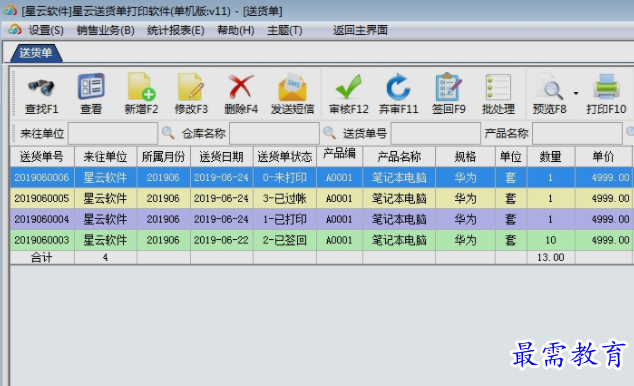Open the 主题(T) menu
This screenshot has width=634, height=386.
pos(285,30)
